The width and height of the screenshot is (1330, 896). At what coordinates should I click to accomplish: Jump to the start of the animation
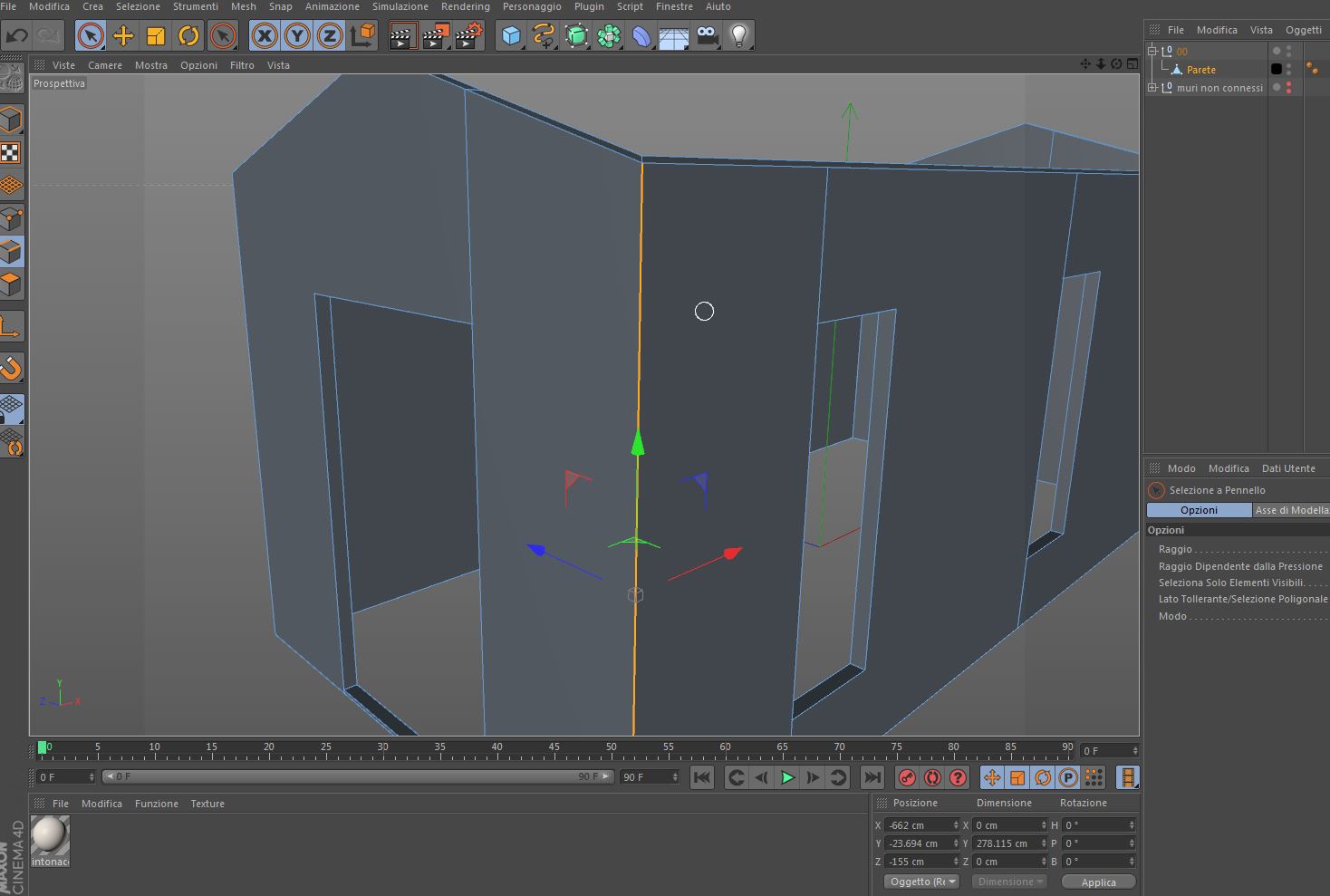pyautogui.click(x=702, y=777)
